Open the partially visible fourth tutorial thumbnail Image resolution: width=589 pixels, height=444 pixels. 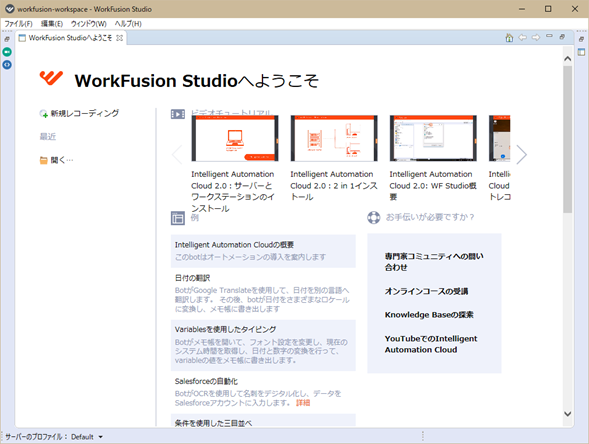500,138
